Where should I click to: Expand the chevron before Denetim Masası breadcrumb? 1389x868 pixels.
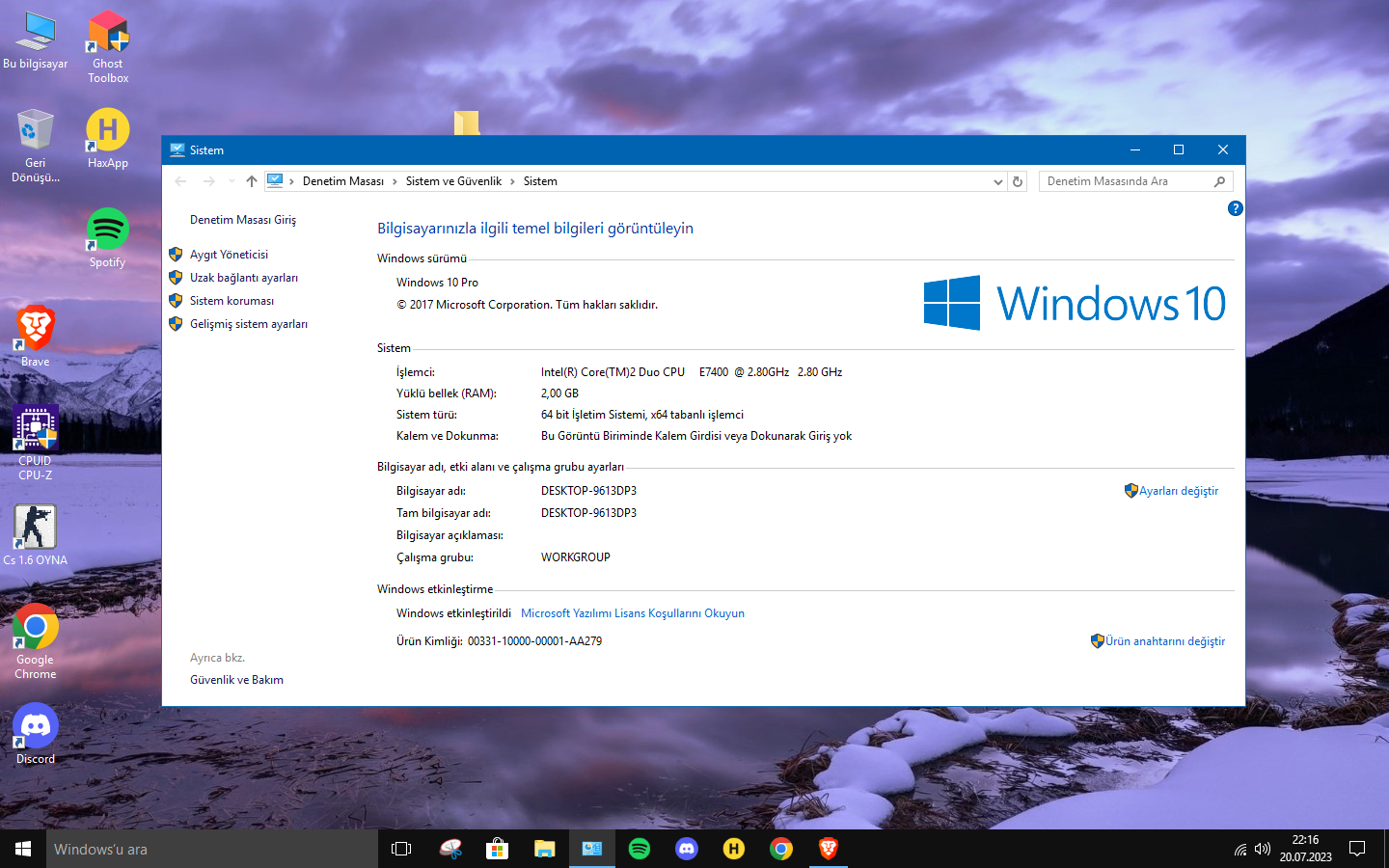291,181
